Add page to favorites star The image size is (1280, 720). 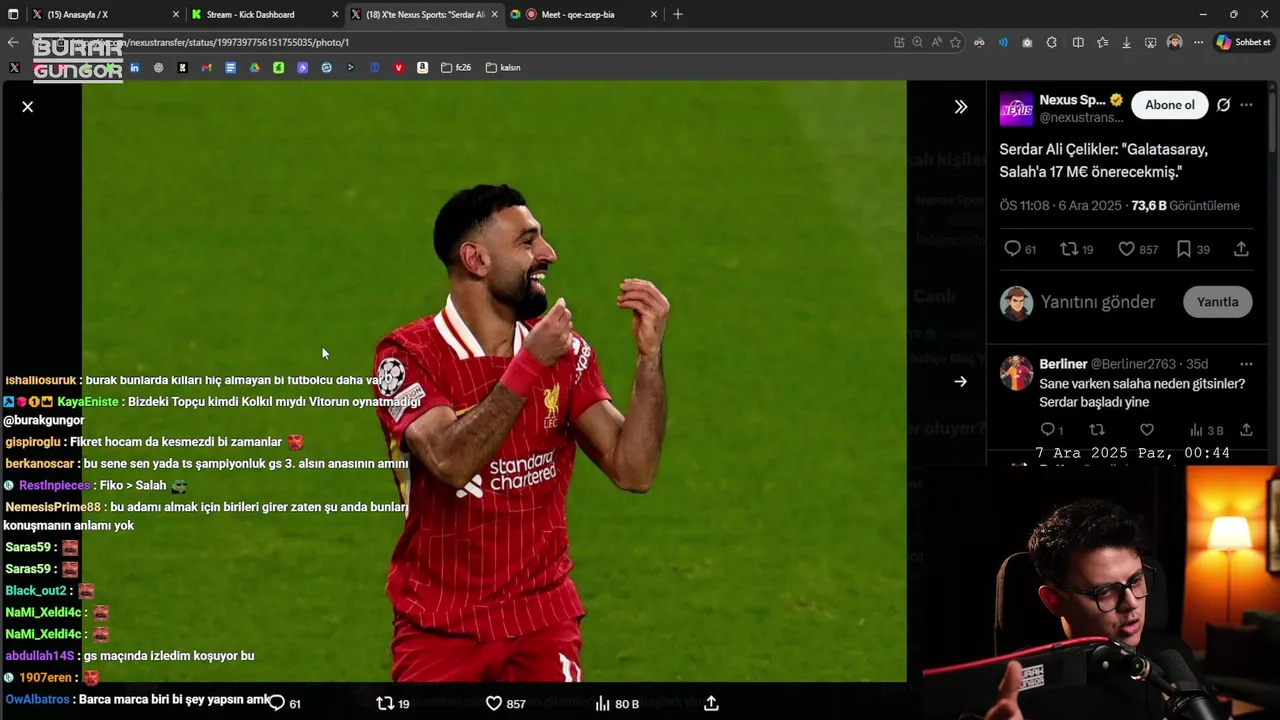click(955, 42)
